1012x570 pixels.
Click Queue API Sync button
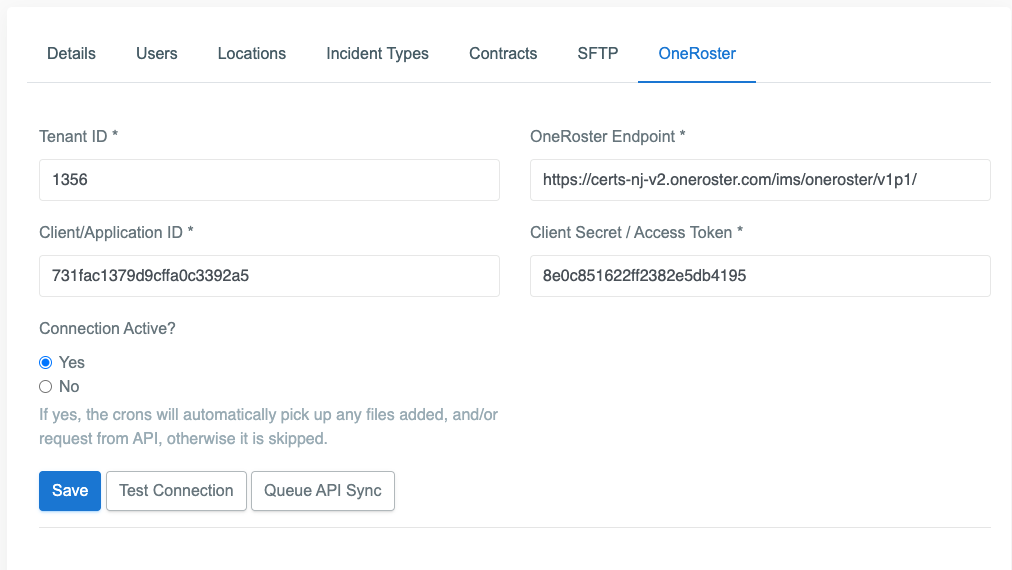(323, 491)
